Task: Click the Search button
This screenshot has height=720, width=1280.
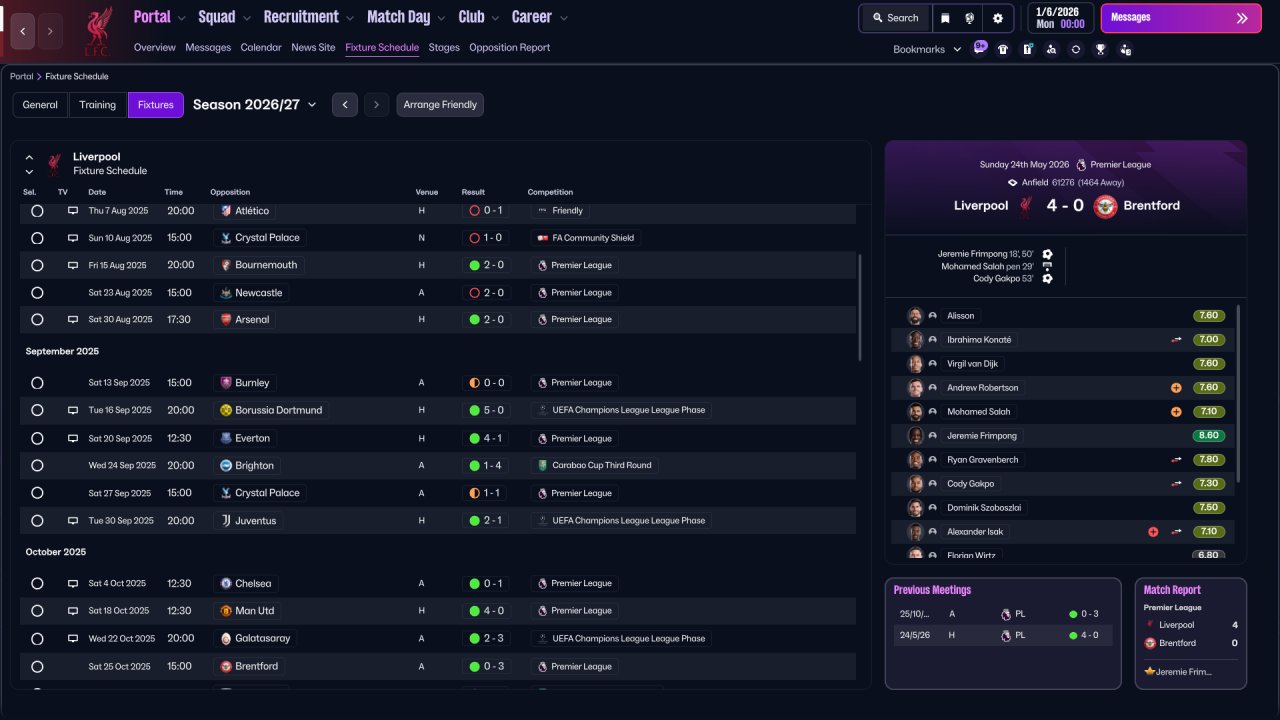Action: (895, 18)
